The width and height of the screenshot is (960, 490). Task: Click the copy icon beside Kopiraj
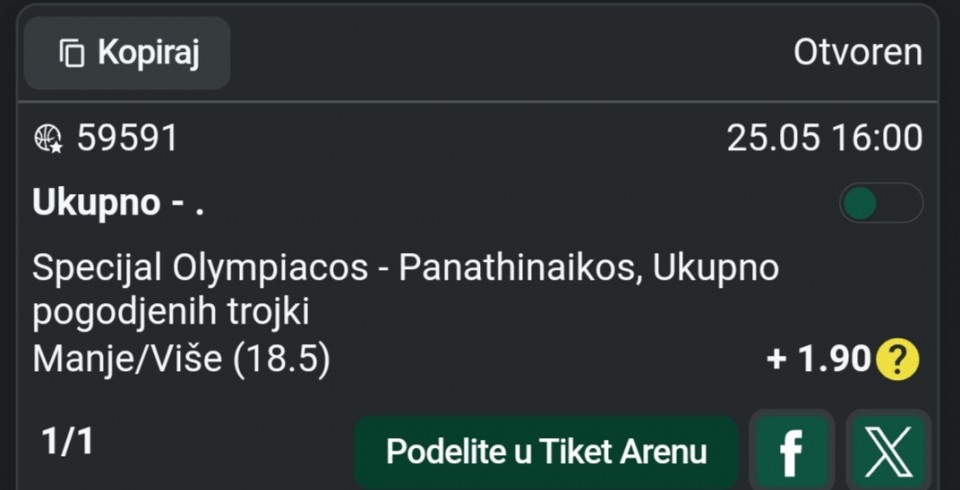(72, 53)
